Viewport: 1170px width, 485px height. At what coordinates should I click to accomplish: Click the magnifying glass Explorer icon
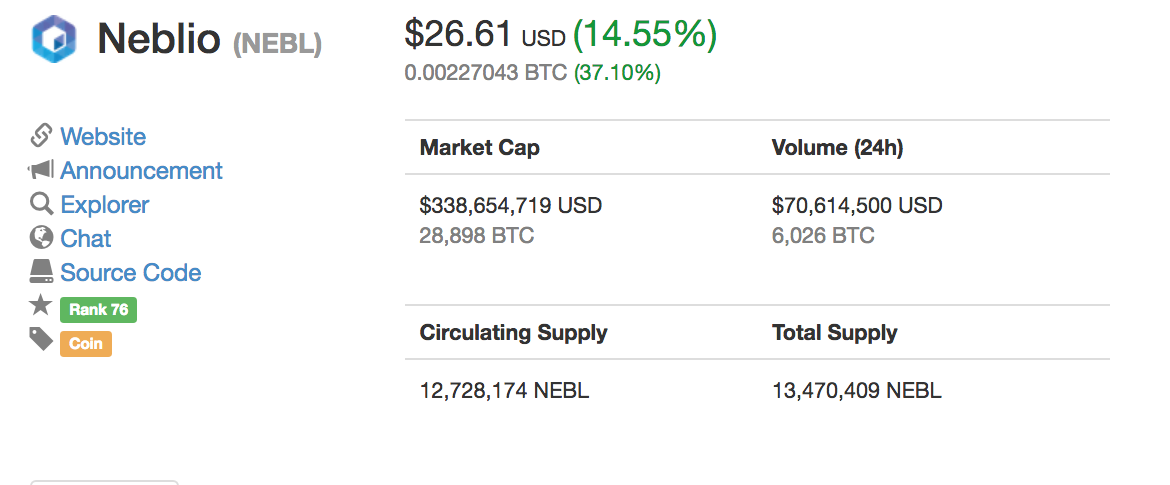click(41, 204)
